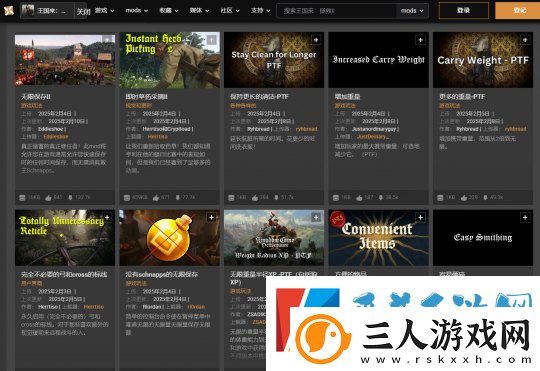This screenshot has width=540, height=371.
Task: Click the plus icon on Weight Radius XP card
Action: tap(316, 217)
